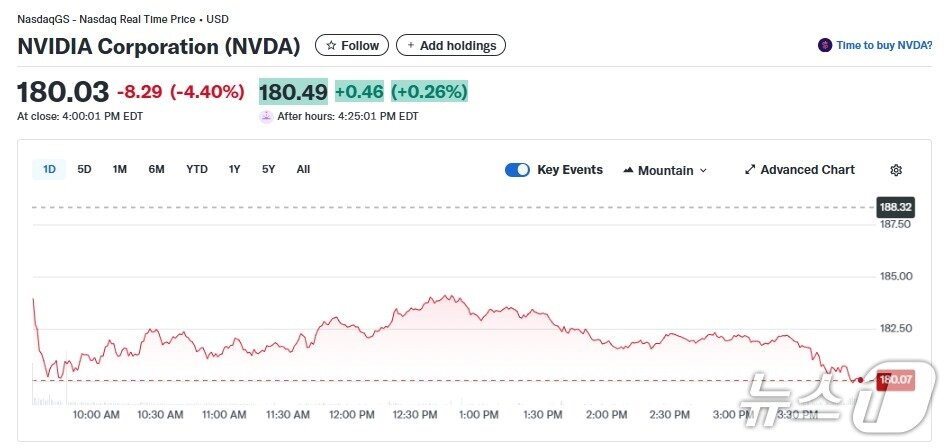
Task: Click the chart settings gear icon
Action: point(896,170)
